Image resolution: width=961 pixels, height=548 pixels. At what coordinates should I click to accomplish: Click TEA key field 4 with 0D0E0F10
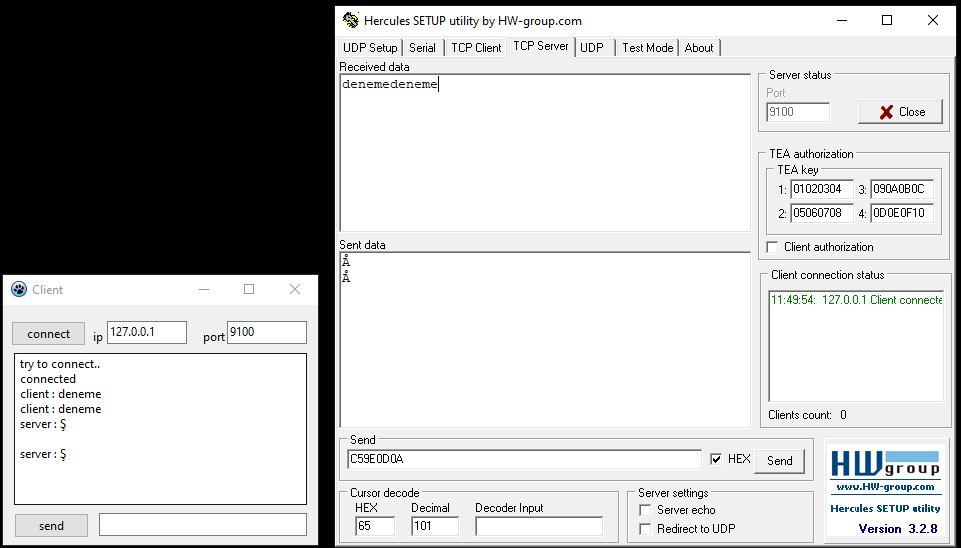902,213
